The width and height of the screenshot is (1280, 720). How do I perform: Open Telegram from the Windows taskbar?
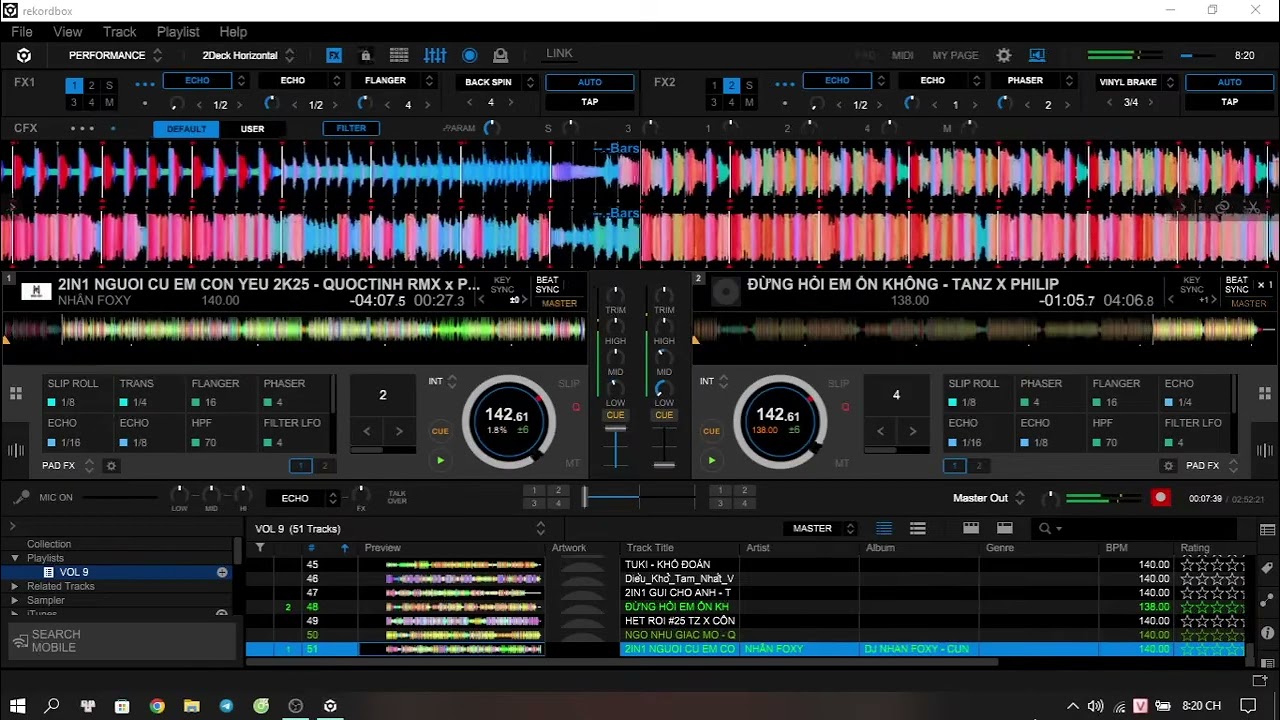coord(226,706)
